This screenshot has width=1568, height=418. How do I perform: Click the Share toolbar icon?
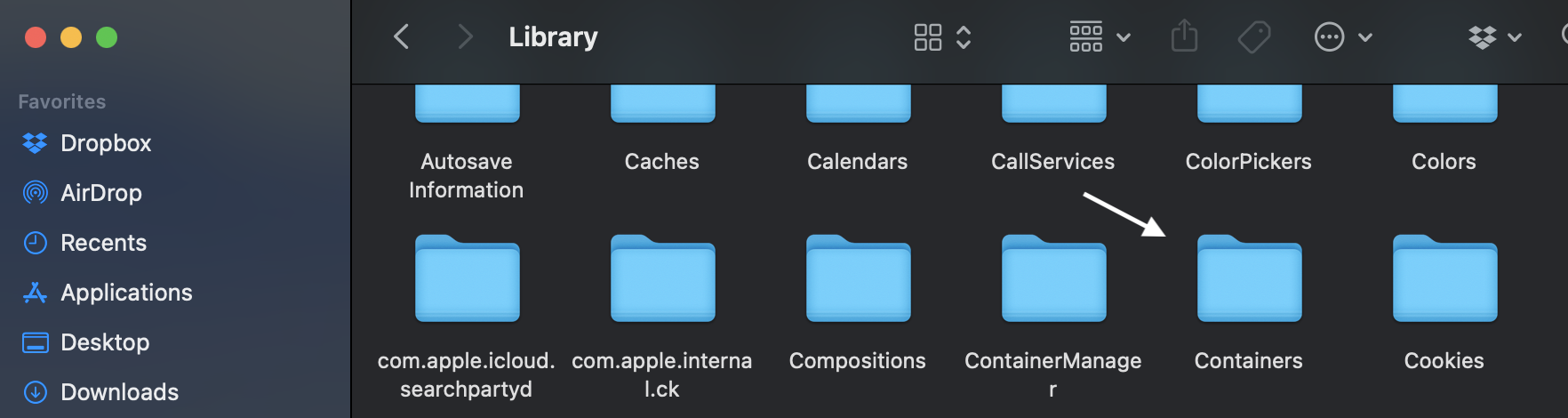tap(1184, 37)
